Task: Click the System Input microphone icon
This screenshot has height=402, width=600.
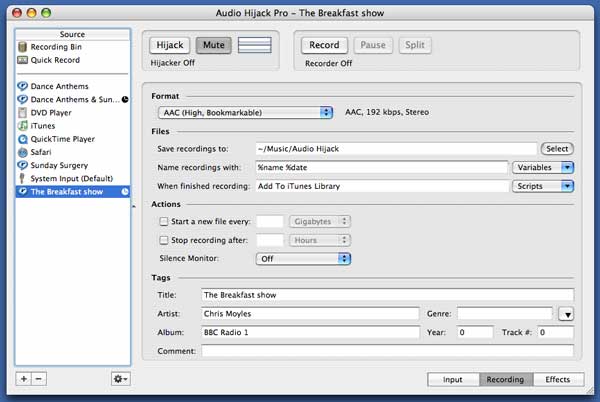Action: [22, 178]
